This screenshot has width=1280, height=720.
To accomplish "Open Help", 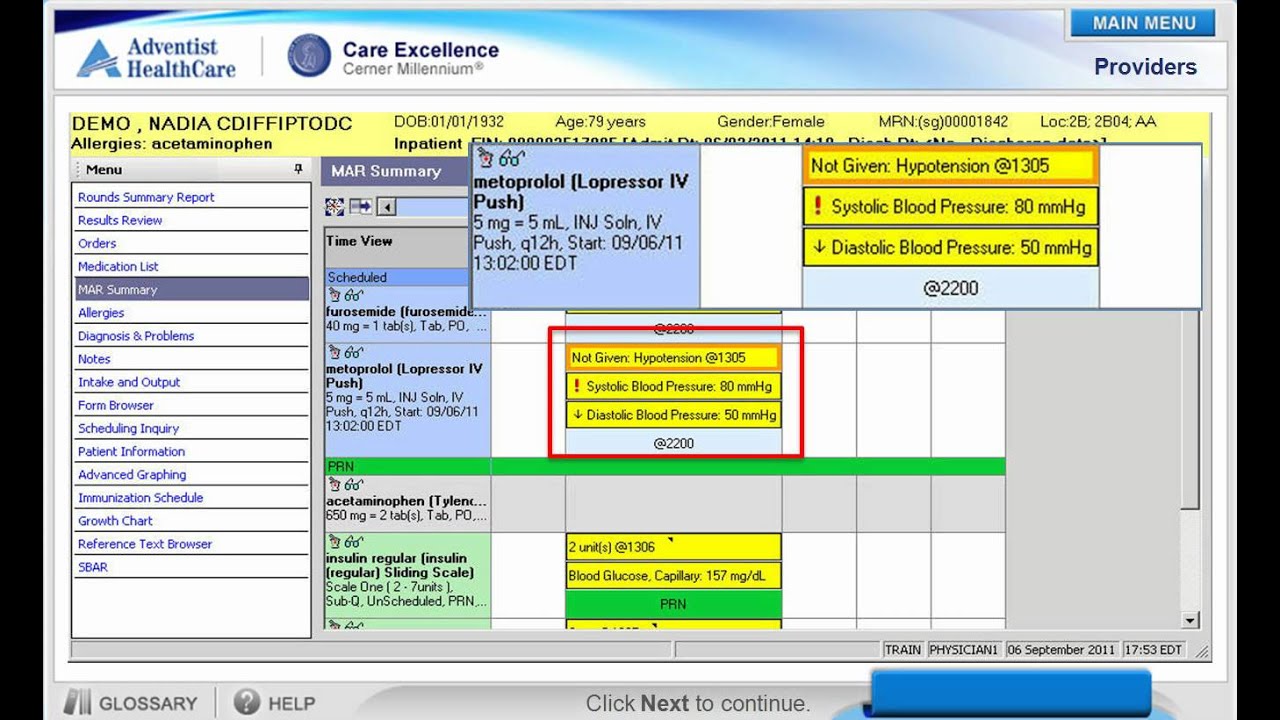I will (x=275, y=703).
